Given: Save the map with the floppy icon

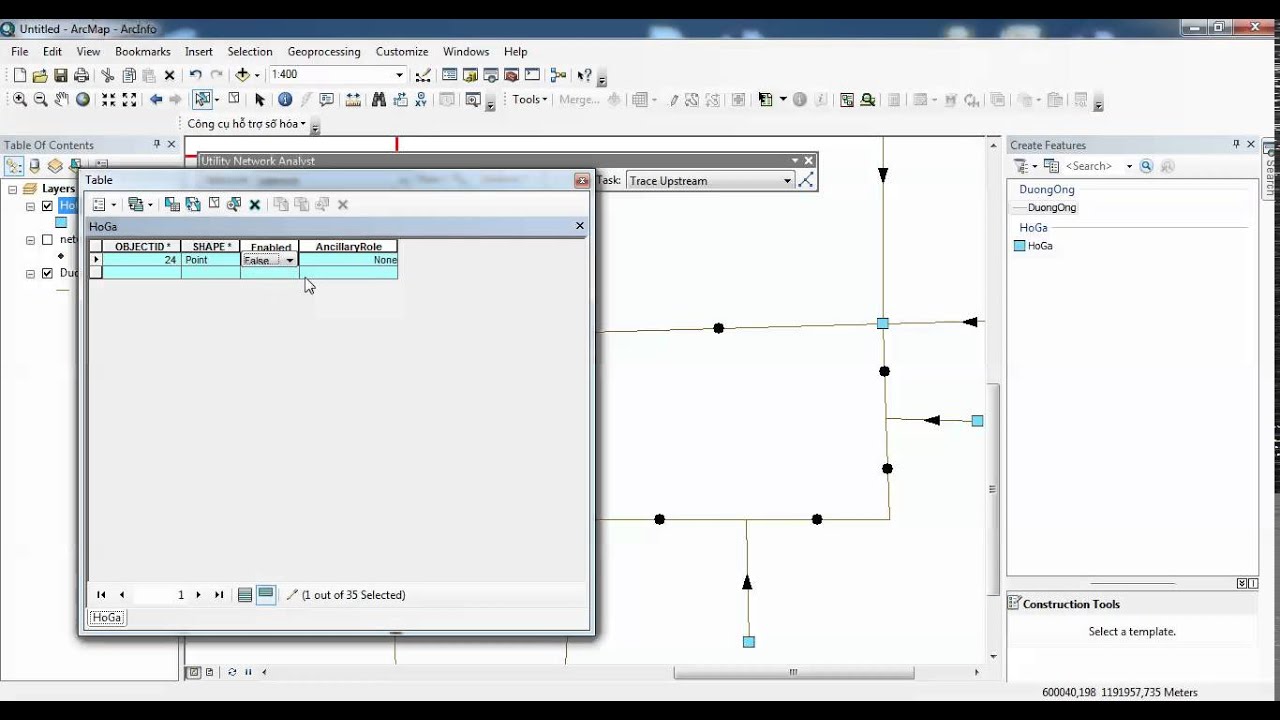Looking at the screenshot, I should click(60, 75).
